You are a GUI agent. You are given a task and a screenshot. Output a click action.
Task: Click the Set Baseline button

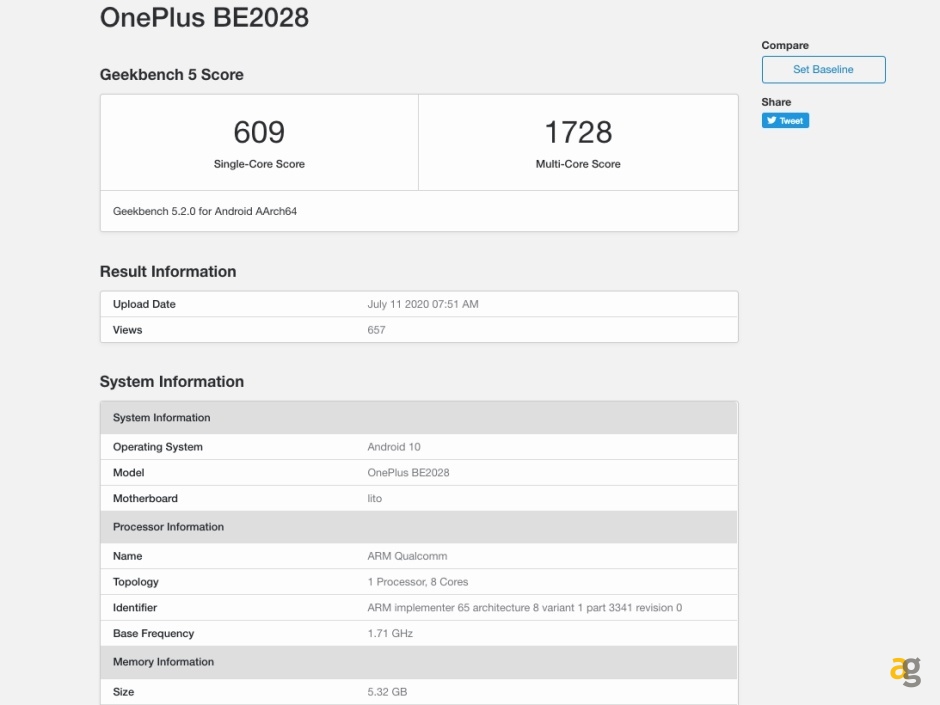tap(823, 69)
